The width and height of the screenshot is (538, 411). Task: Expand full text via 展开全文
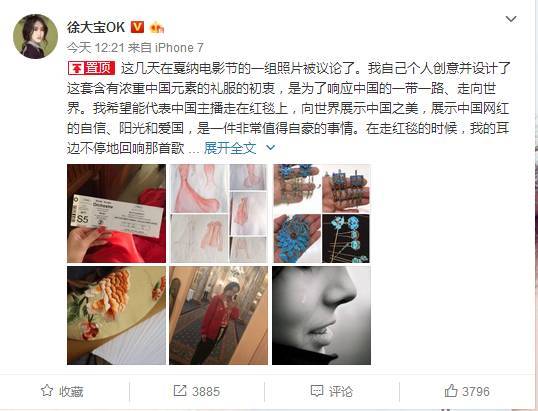click(230, 148)
